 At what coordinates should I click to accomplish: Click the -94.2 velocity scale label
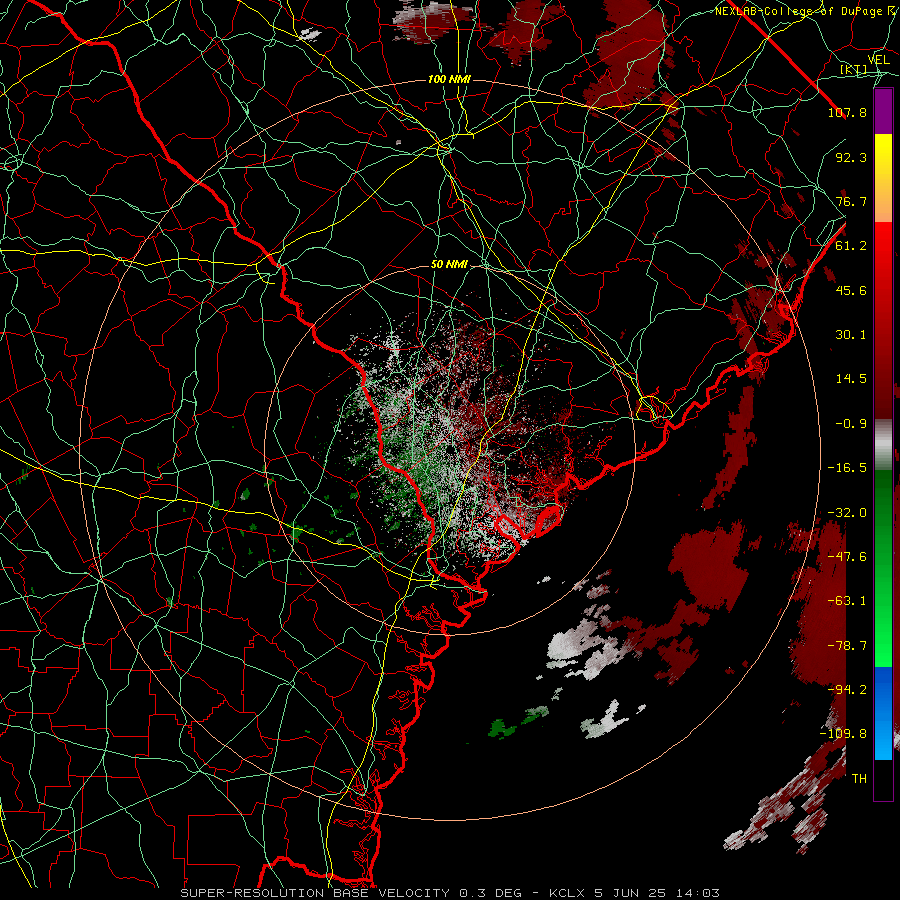pos(847,690)
